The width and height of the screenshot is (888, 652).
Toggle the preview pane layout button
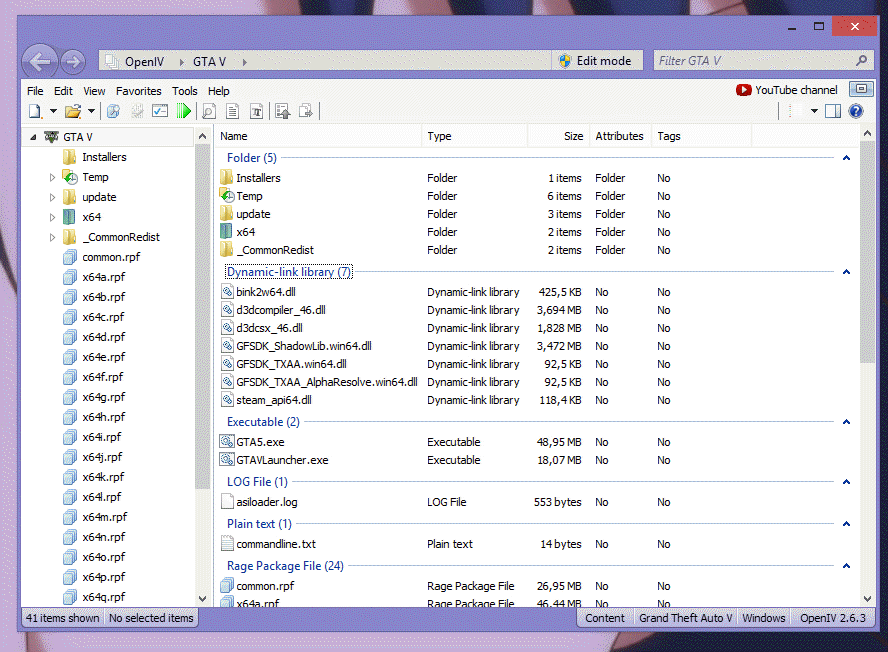point(833,111)
